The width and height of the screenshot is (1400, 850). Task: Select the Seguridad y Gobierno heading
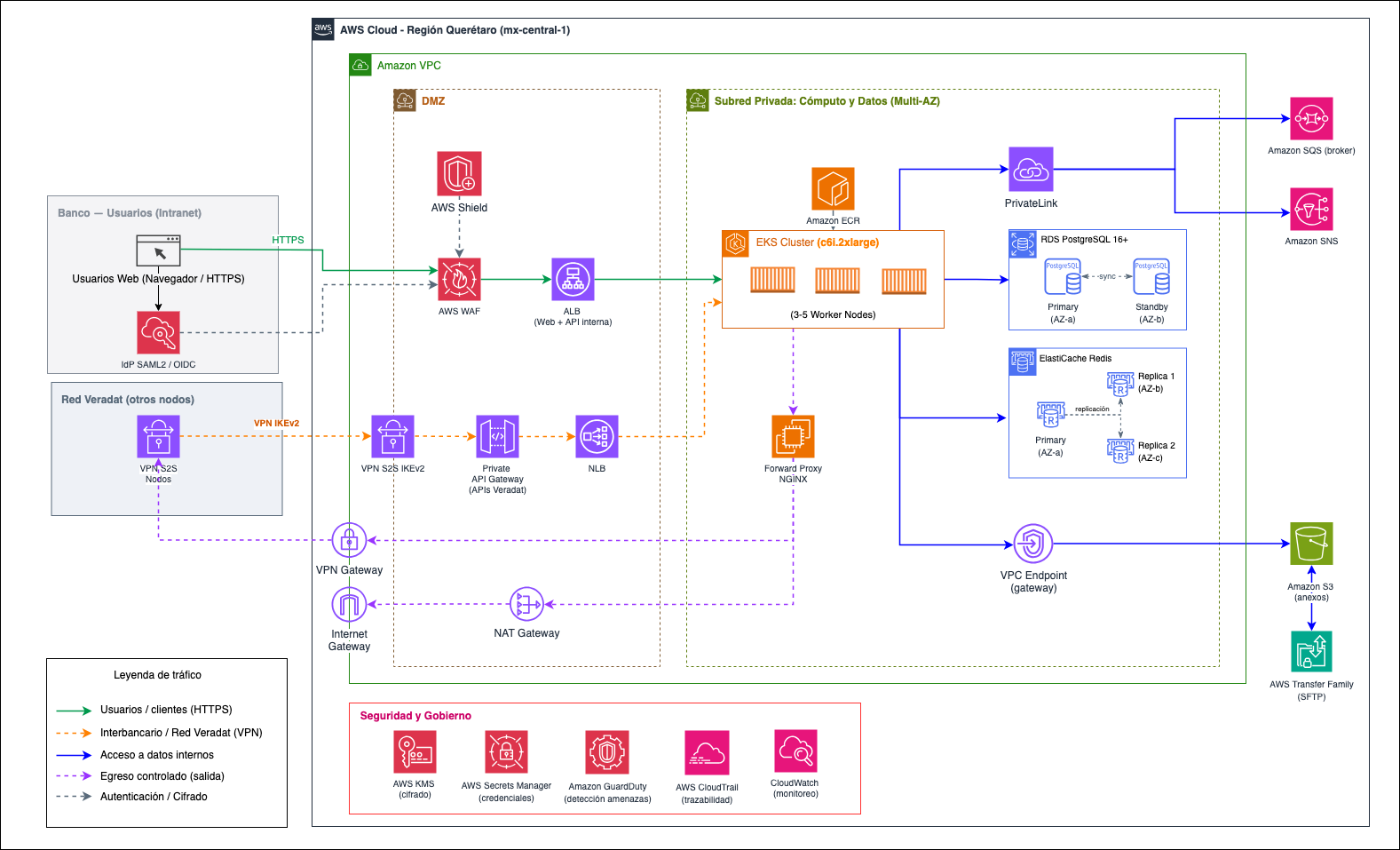415,716
